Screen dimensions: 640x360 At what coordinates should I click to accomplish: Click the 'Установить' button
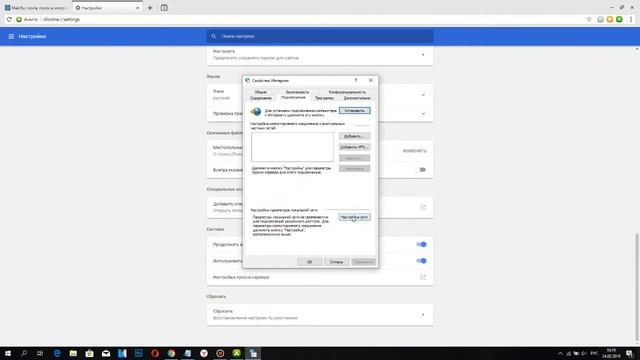354,111
